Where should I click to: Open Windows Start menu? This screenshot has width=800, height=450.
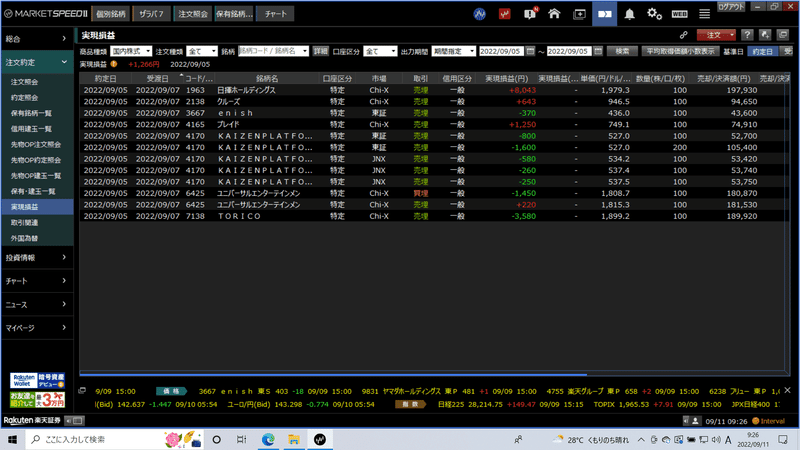13,439
